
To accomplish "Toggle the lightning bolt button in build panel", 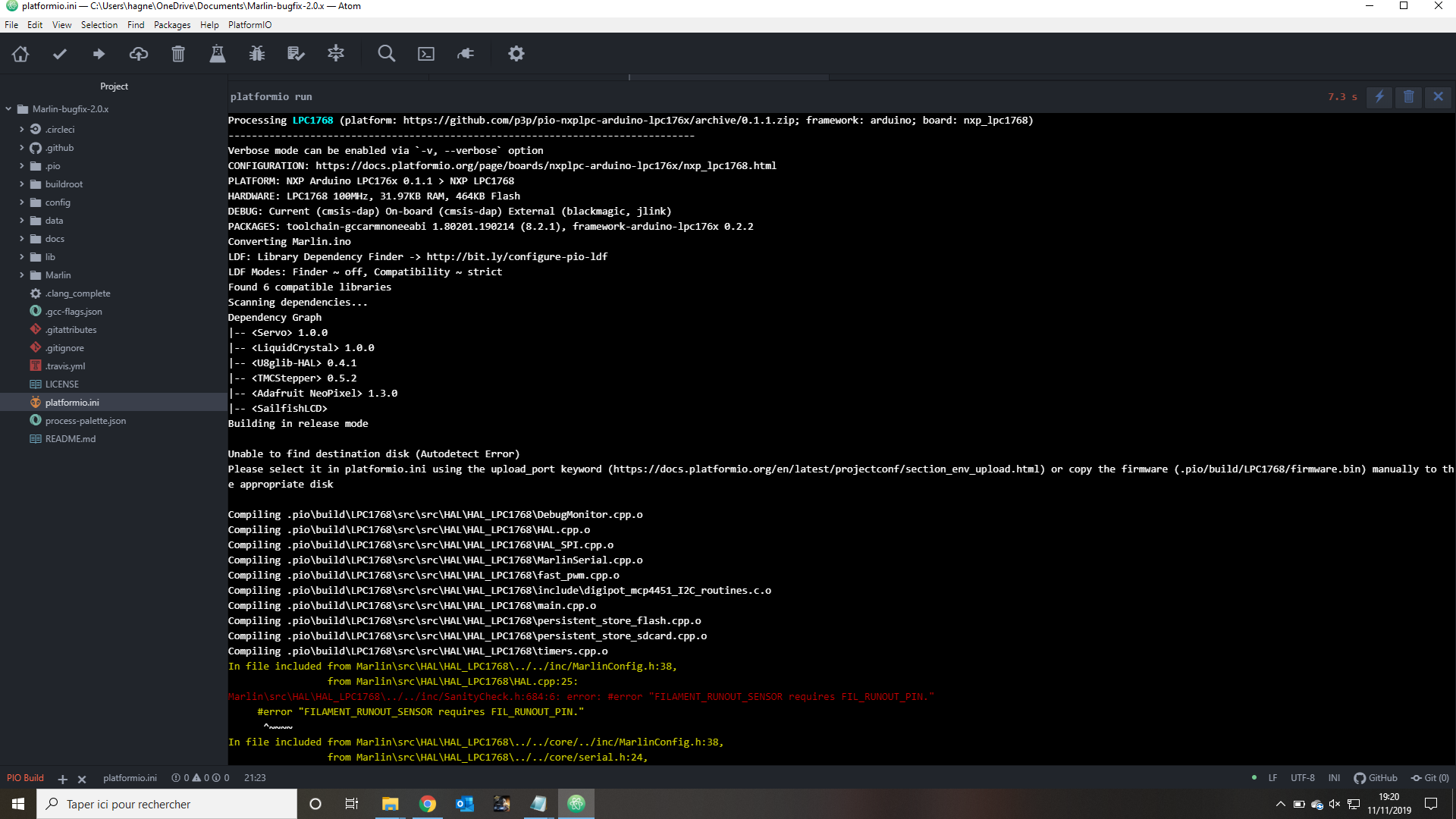I will [x=1379, y=97].
